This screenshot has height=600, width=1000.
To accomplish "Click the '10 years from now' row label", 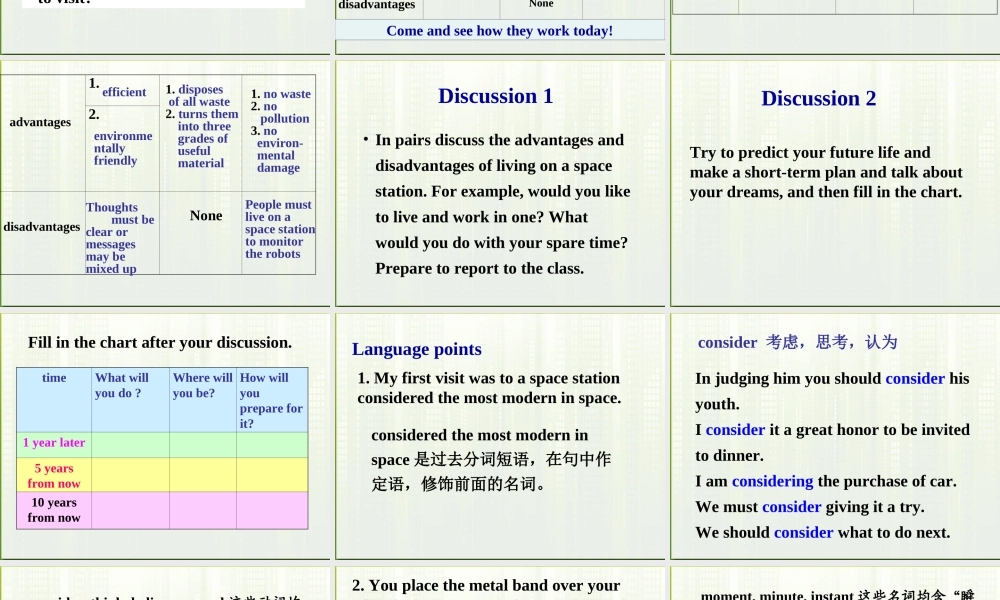I will [54, 510].
